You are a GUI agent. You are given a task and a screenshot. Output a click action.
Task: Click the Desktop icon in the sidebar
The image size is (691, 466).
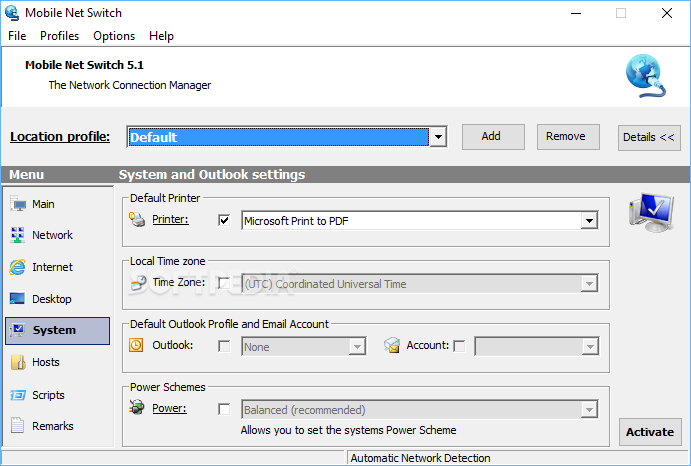(18, 299)
